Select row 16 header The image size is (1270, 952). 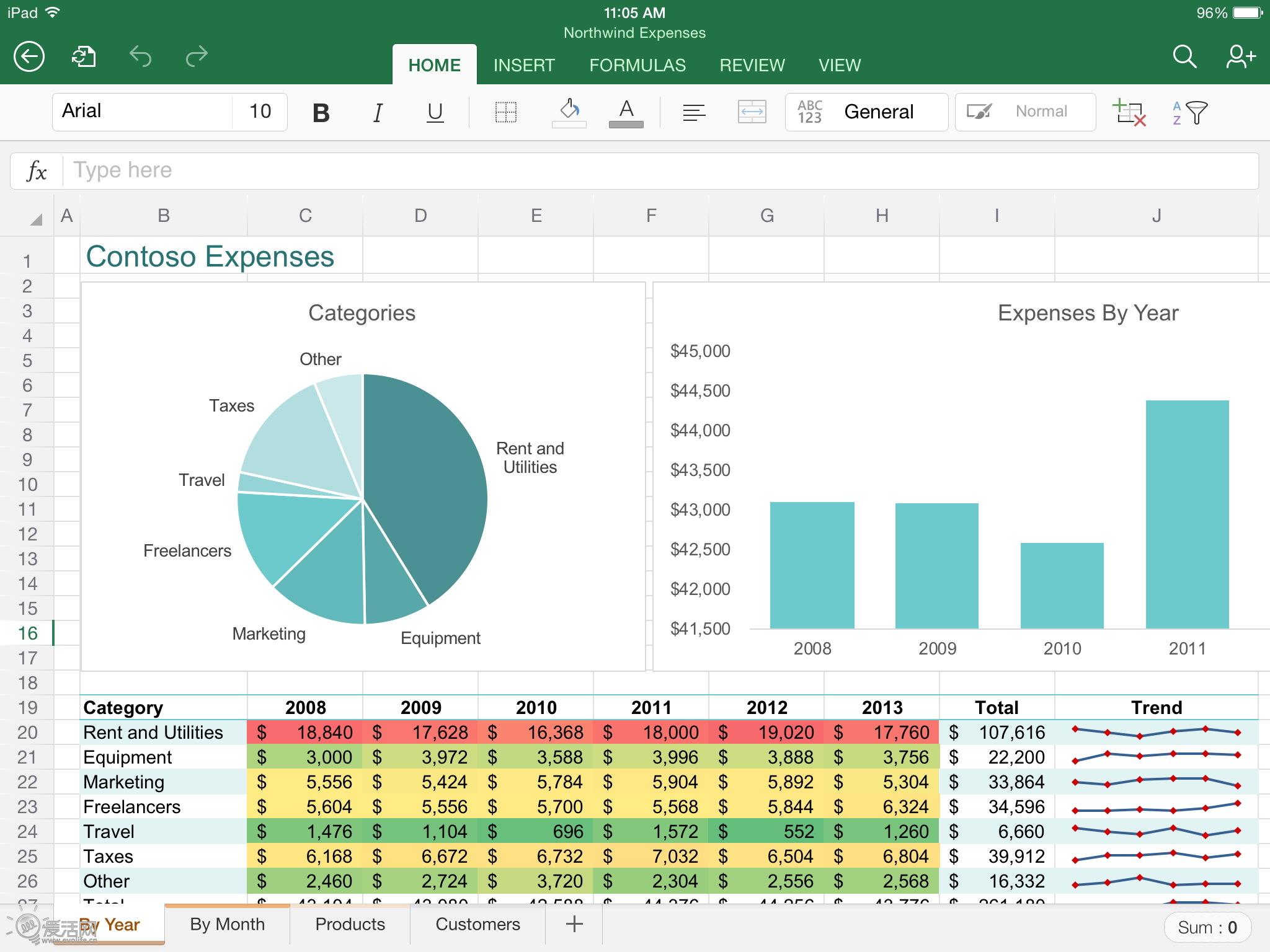pos(27,633)
